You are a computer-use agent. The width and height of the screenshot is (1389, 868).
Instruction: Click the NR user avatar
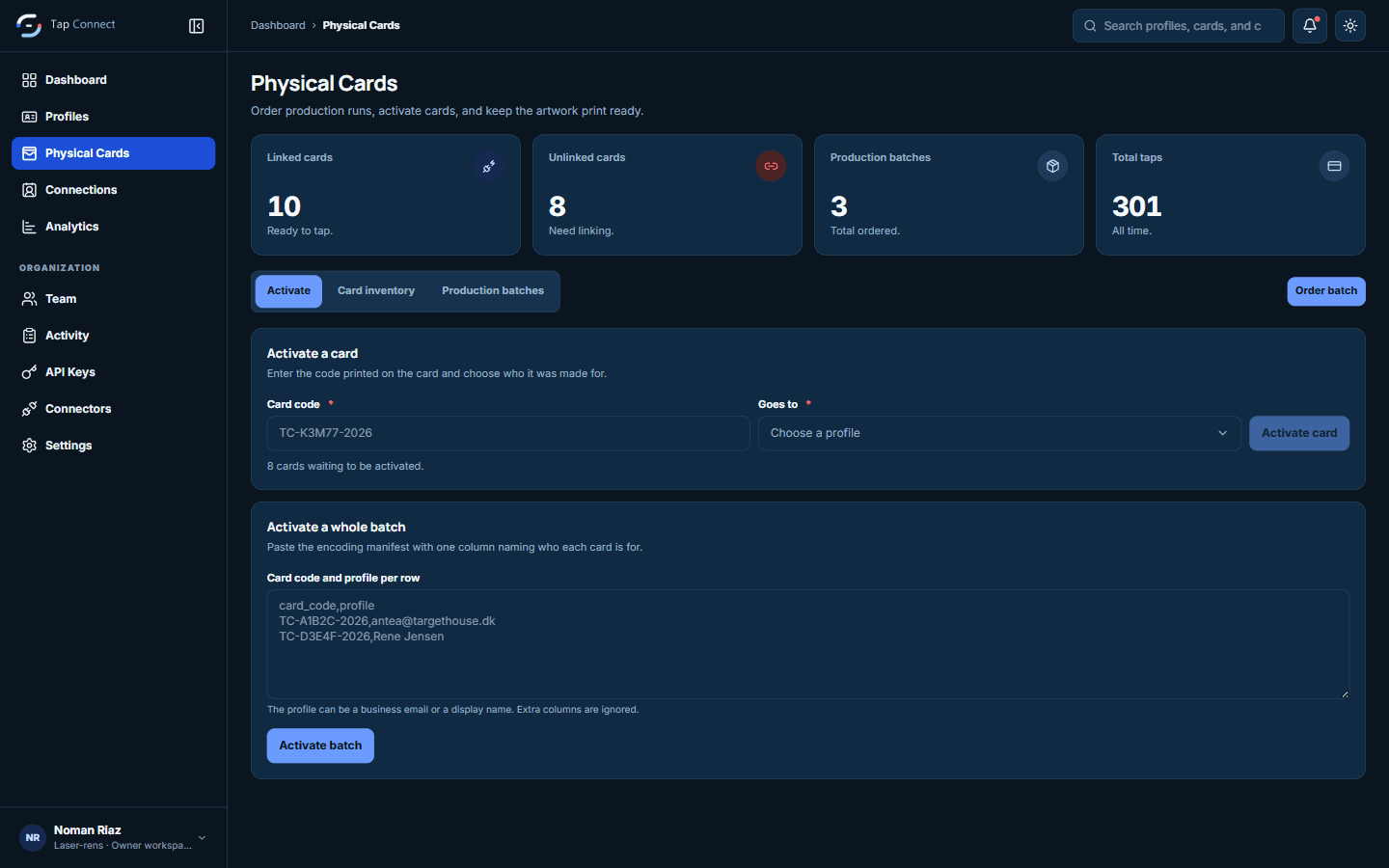(x=33, y=838)
